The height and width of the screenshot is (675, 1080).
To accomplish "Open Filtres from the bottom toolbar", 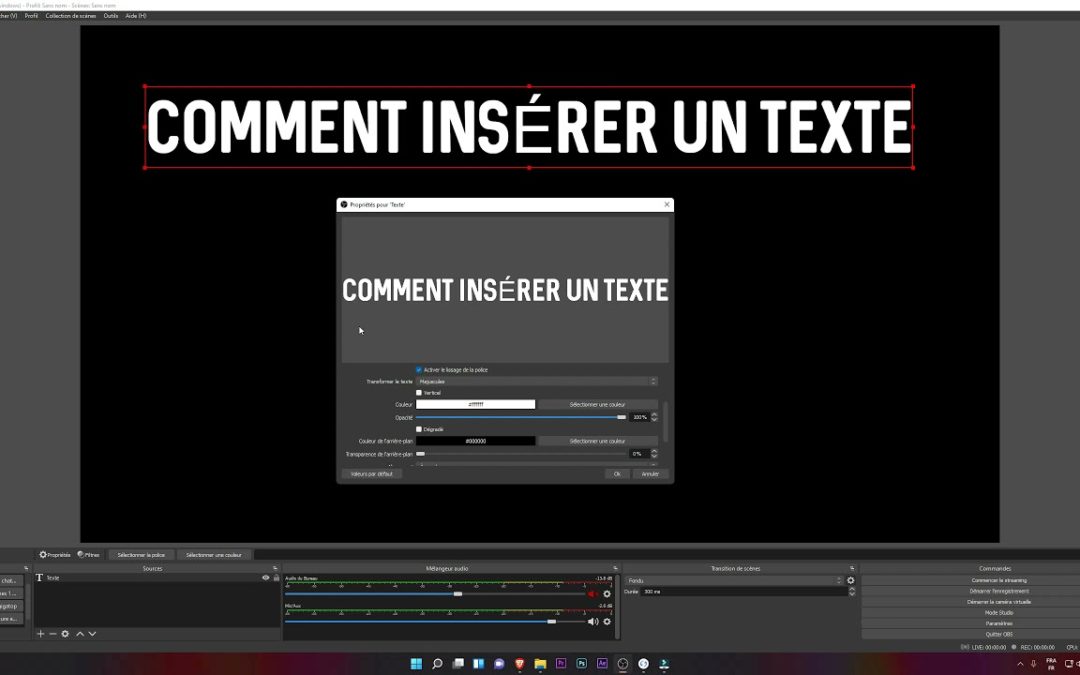I will (87, 553).
